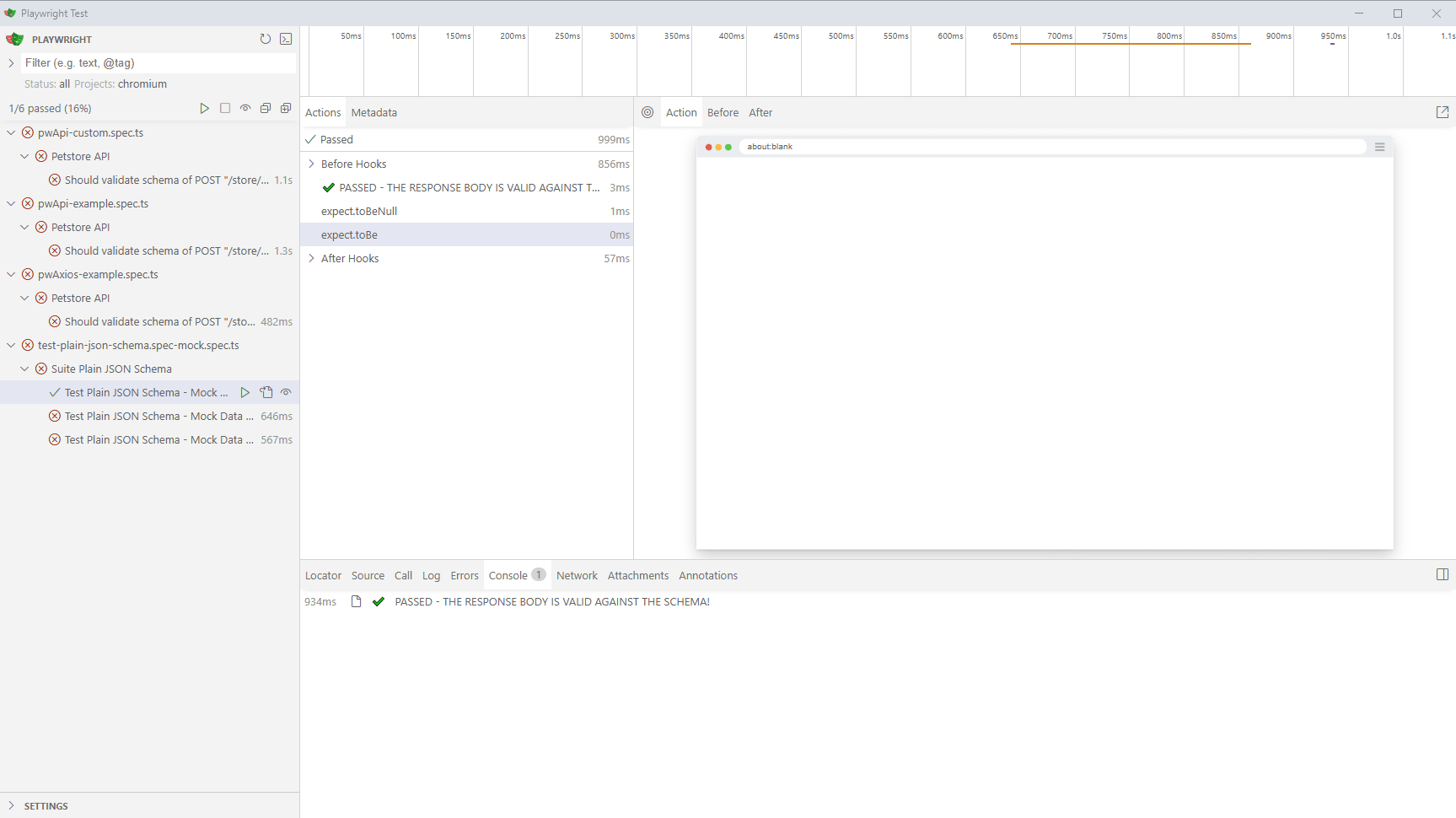The height and width of the screenshot is (818, 1456).
Task: Click the 700ms timeline marker
Action: [x=1059, y=35]
